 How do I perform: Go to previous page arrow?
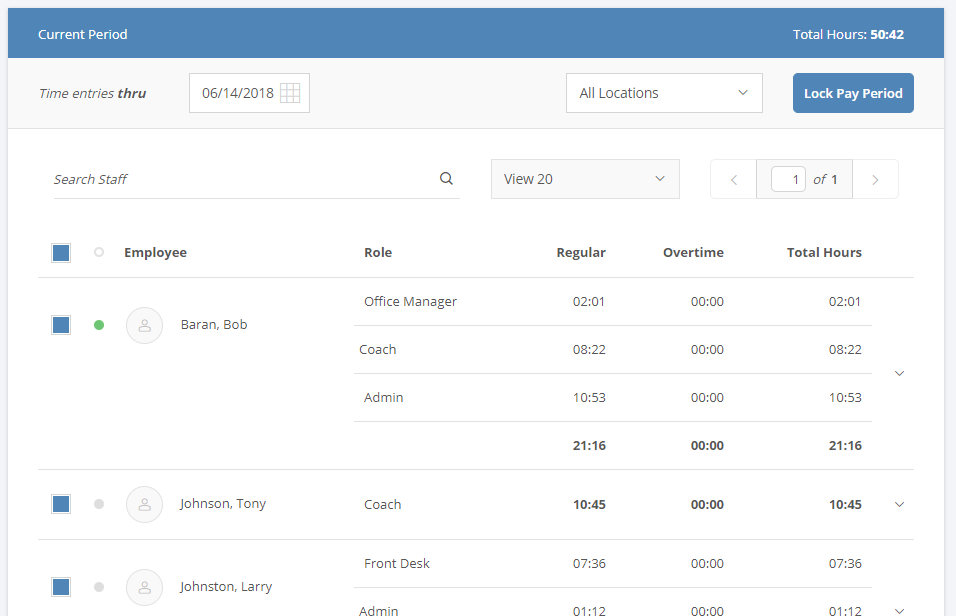[733, 179]
